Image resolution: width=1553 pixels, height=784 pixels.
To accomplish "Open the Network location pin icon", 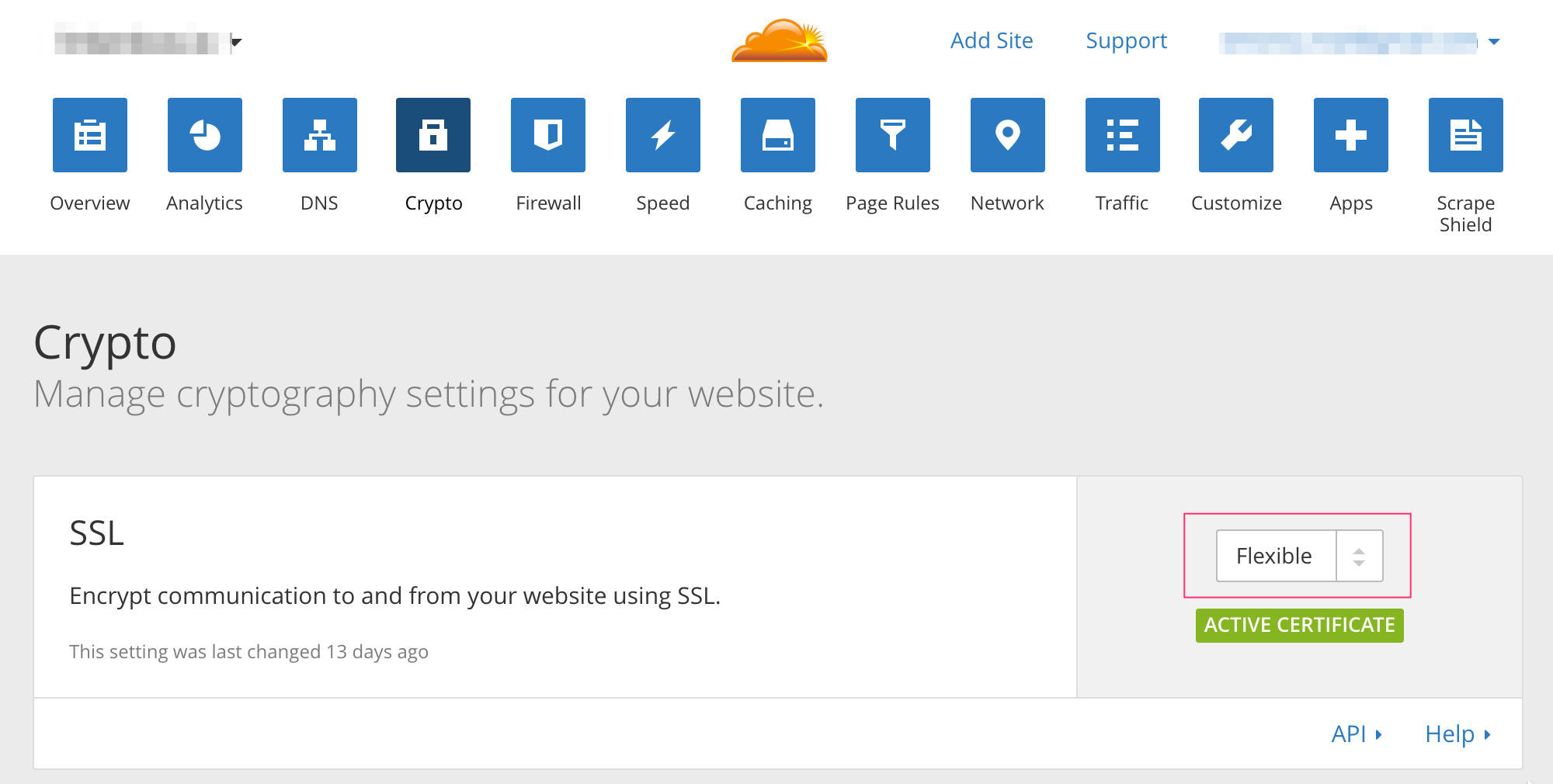I will (1008, 135).
